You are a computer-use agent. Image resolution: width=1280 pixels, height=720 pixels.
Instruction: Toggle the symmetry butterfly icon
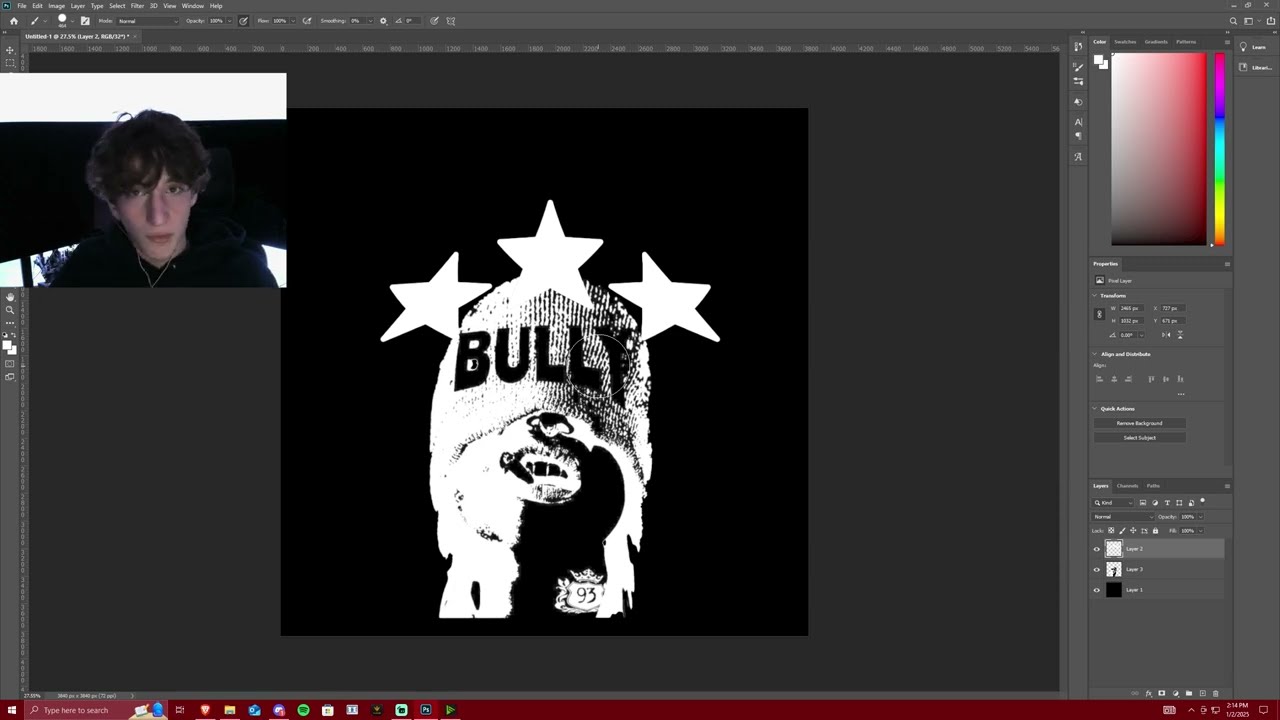click(451, 20)
